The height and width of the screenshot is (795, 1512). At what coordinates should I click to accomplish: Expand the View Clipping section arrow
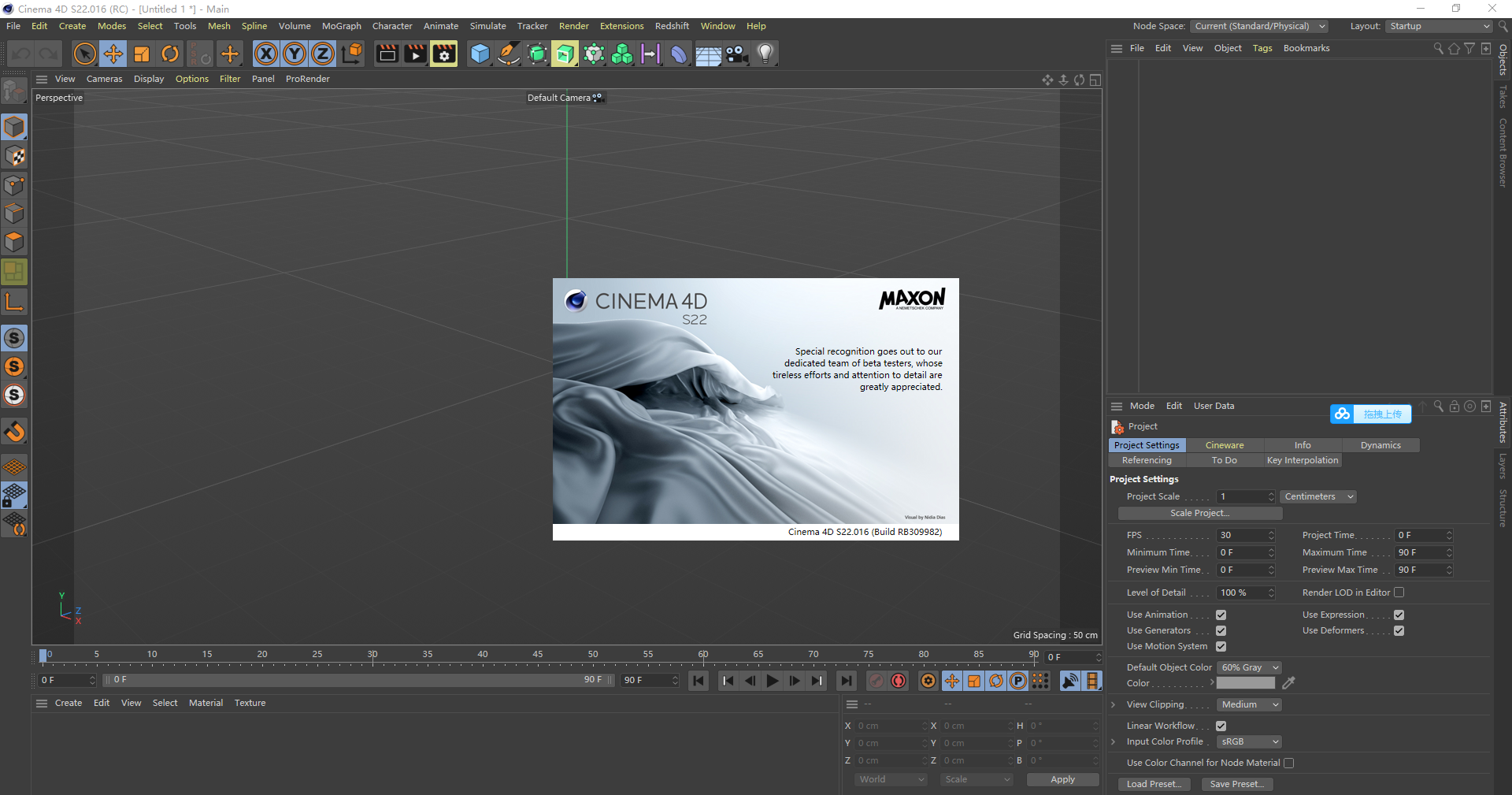coord(1114,704)
